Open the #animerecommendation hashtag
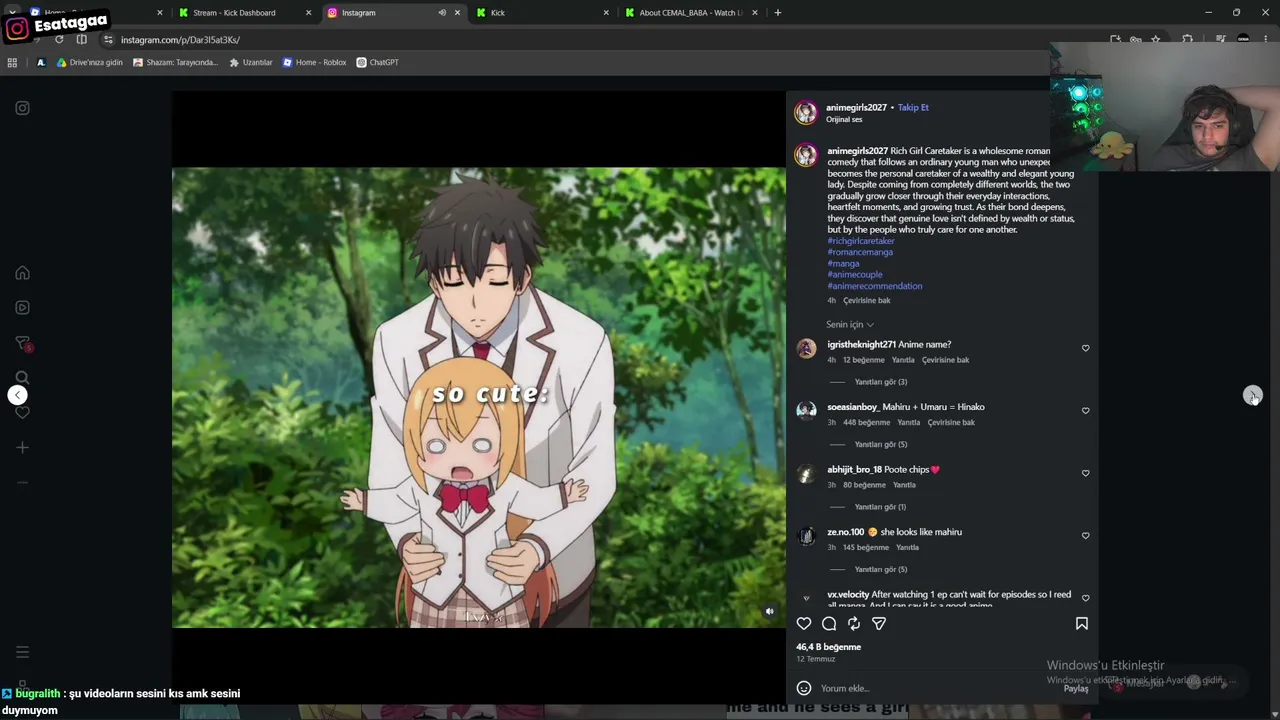This screenshot has width=1280, height=720. pos(875,286)
